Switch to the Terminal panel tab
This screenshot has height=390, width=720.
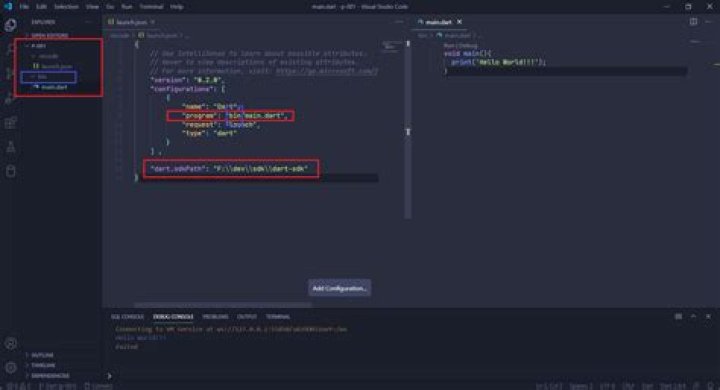[x=278, y=317]
